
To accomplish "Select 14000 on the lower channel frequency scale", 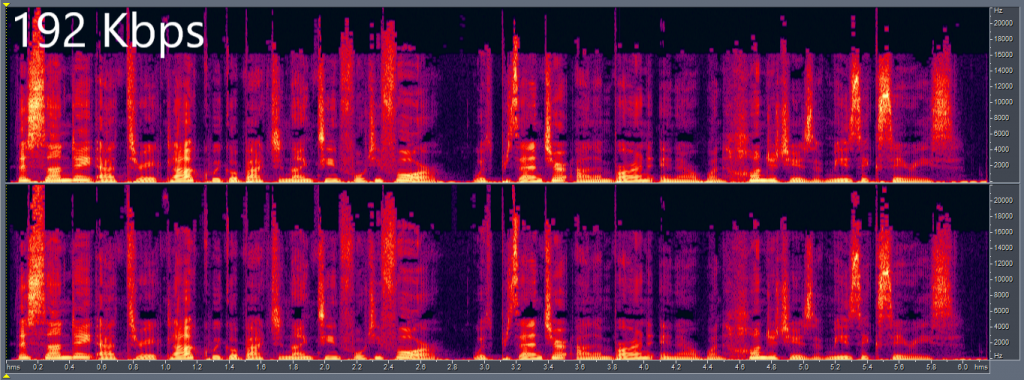I will [x=1002, y=247].
